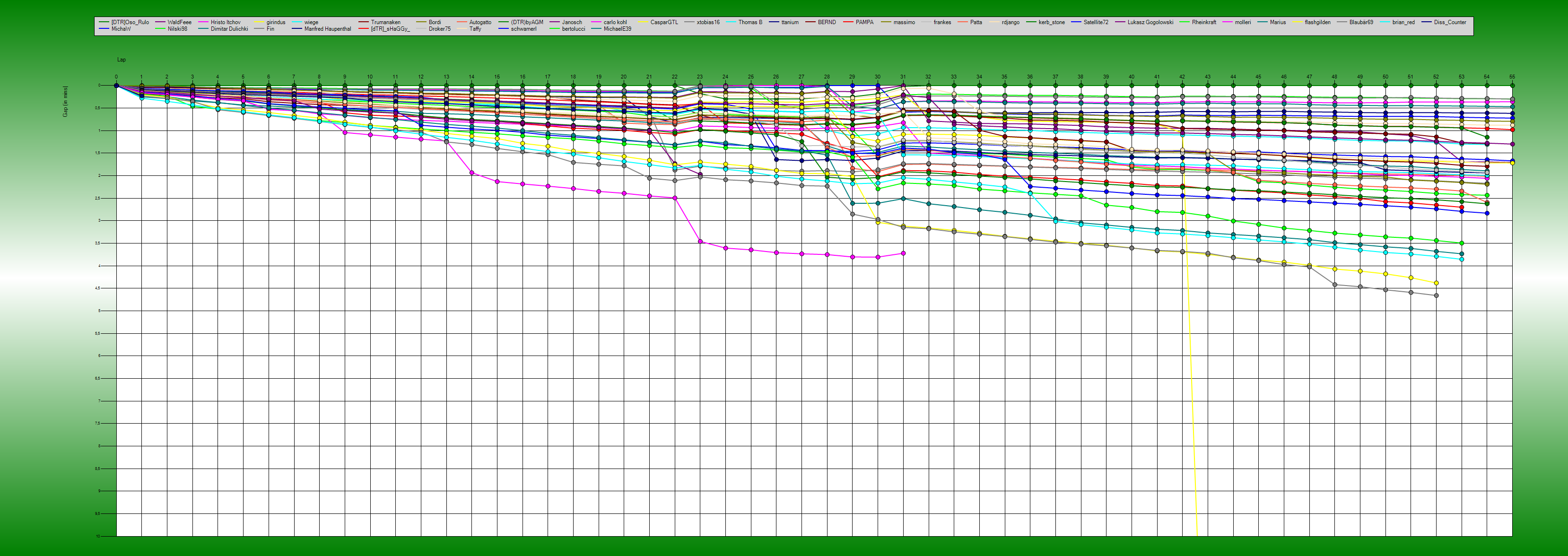1568x556 pixels.
Task: Select the final gray data point at lap 52
Action: pos(1436,295)
